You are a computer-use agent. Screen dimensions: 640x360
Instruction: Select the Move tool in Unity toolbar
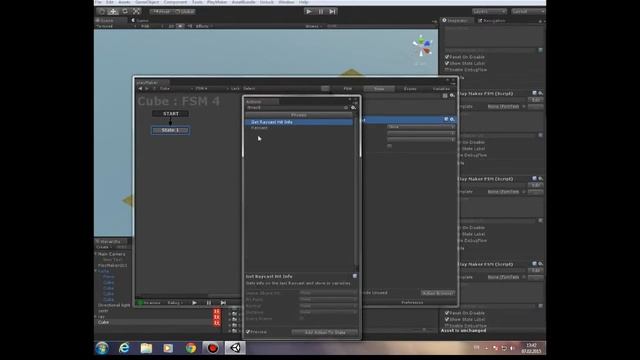coord(113,11)
